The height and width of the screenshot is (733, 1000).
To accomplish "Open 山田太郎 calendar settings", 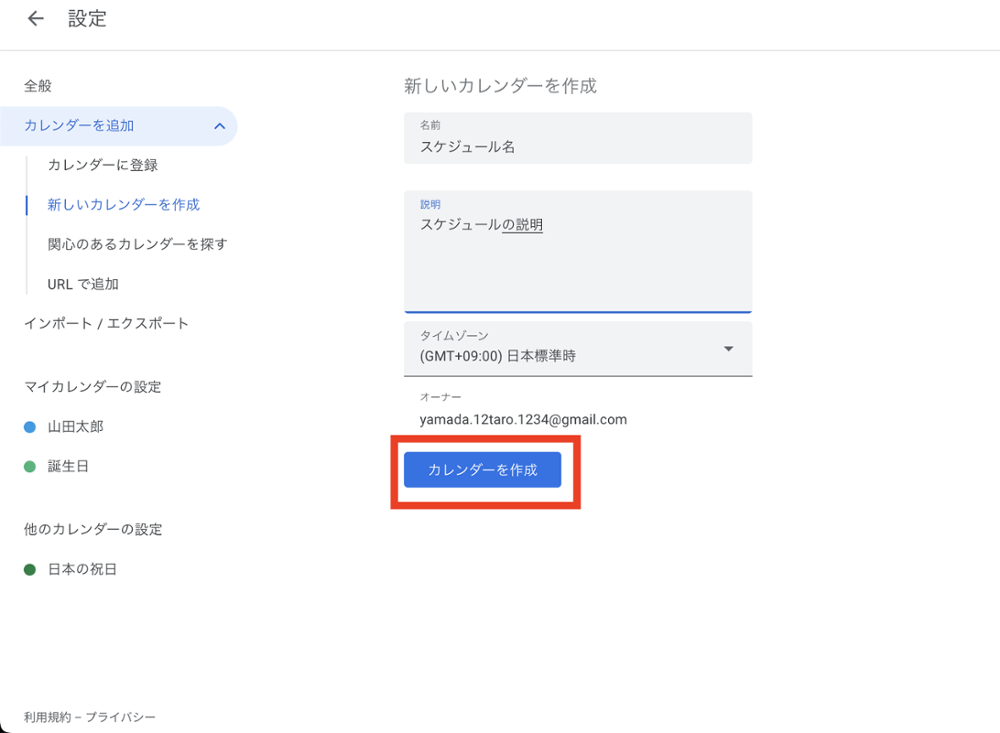I will click(76, 427).
